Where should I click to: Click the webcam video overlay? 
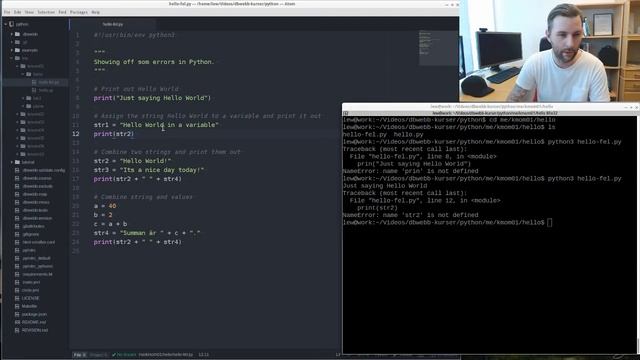click(549, 51)
